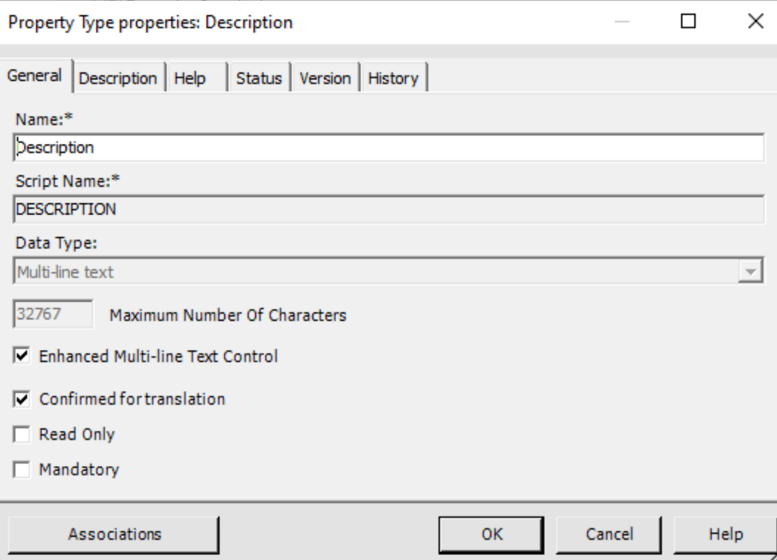Select the Help tab
Image resolution: width=777 pixels, height=560 pixels.
[190, 78]
